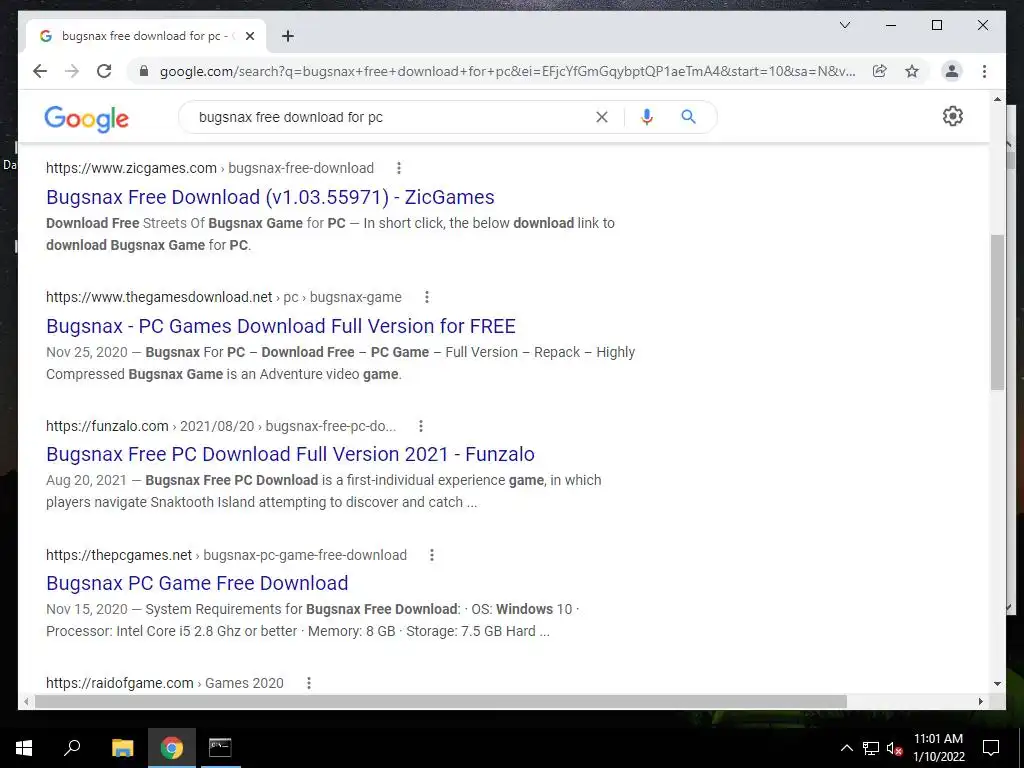The height and width of the screenshot is (768, 1024).
Task: Click the horizontal scrollbar left arrow
Action: [x=25, y=701]
